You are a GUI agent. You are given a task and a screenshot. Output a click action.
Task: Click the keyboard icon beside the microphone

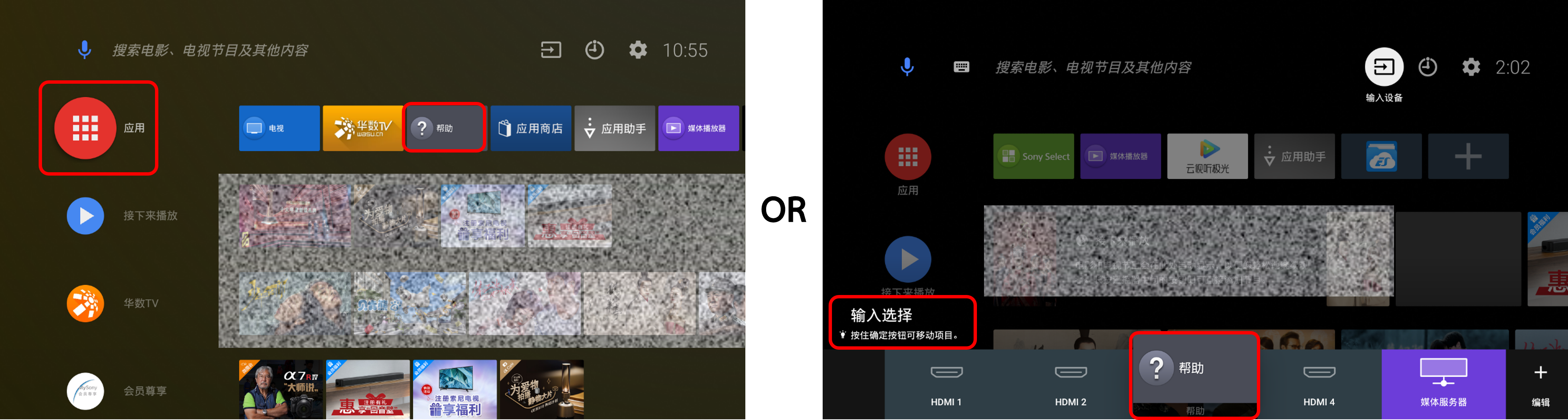[x=961, y=67]
